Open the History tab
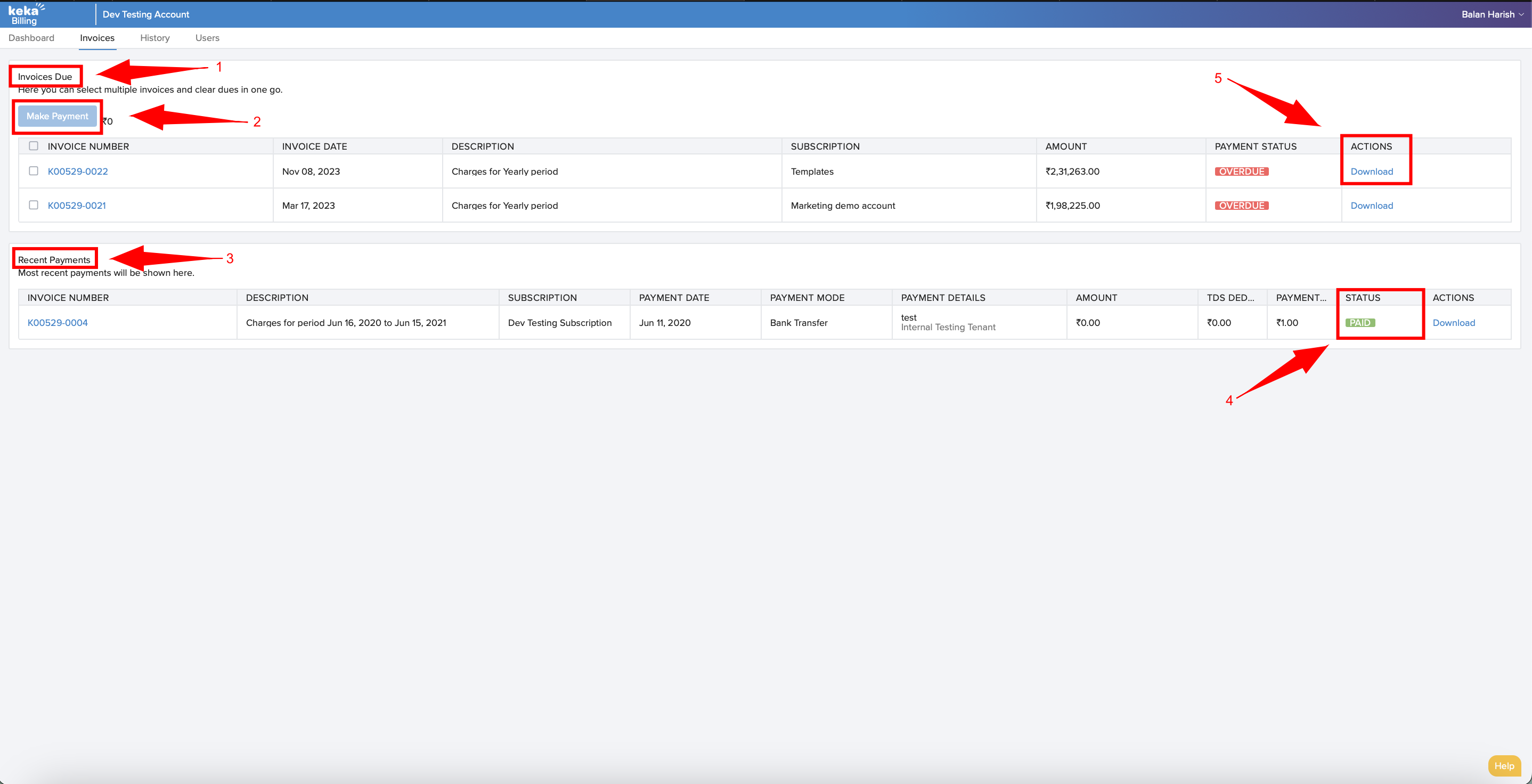Viewport: 1532px width, 784px height. (x=154, y=38)
